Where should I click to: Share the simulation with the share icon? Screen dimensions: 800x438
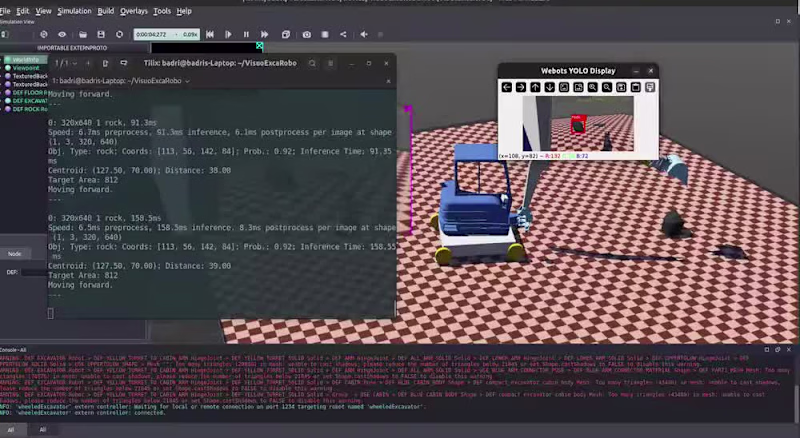pos(343,34)
